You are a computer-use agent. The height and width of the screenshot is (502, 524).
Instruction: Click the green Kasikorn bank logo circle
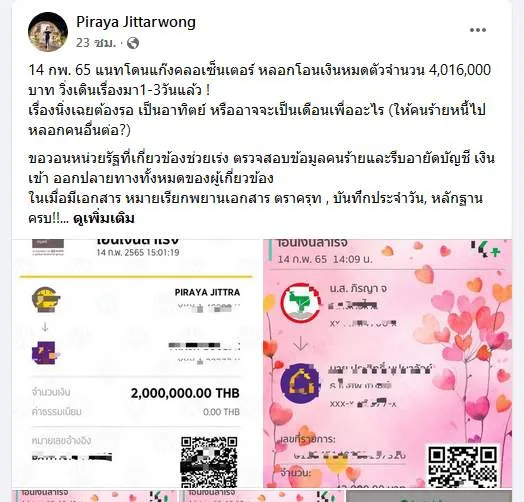tap(300, 302)
